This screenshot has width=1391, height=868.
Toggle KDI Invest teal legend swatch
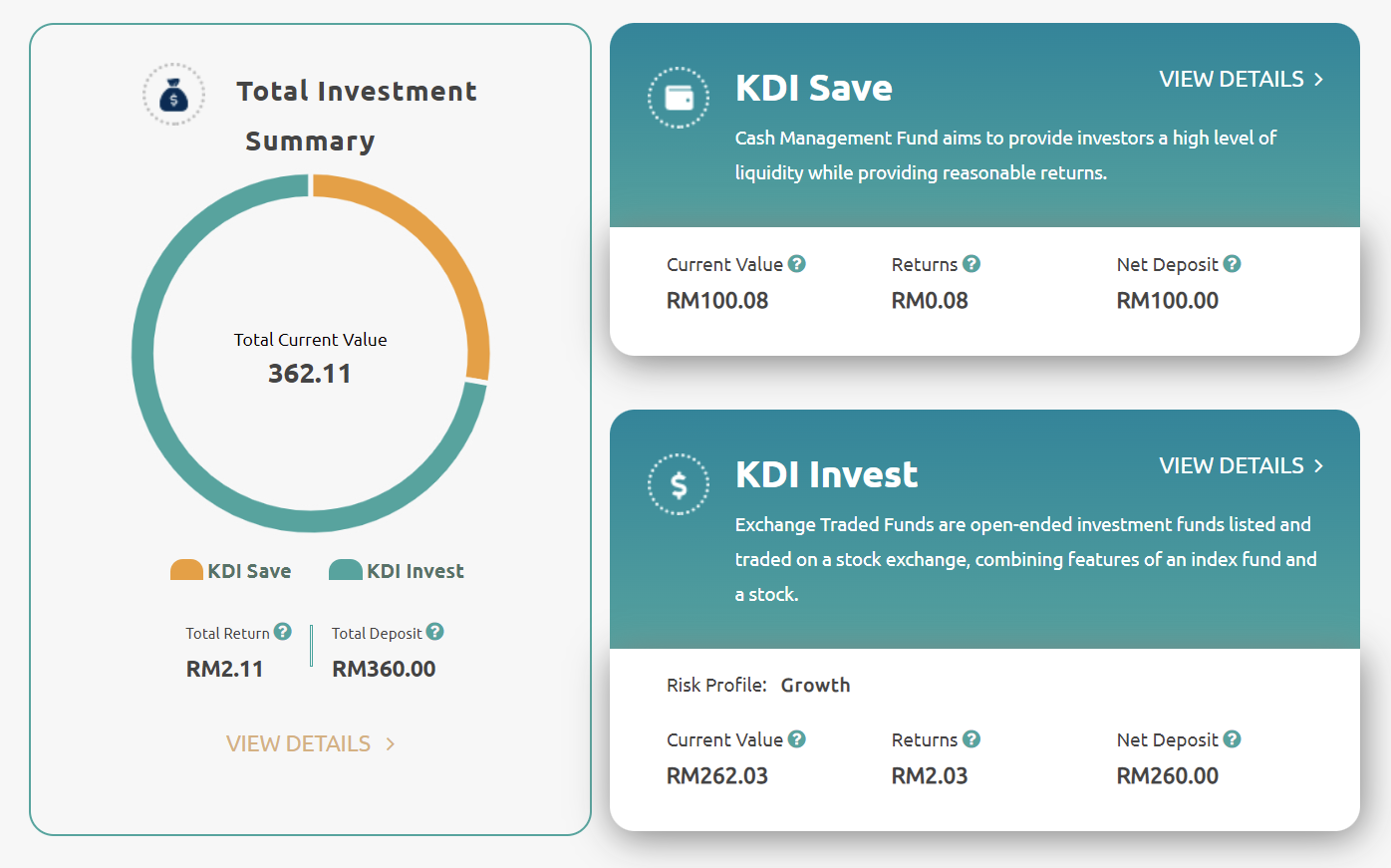346,571
